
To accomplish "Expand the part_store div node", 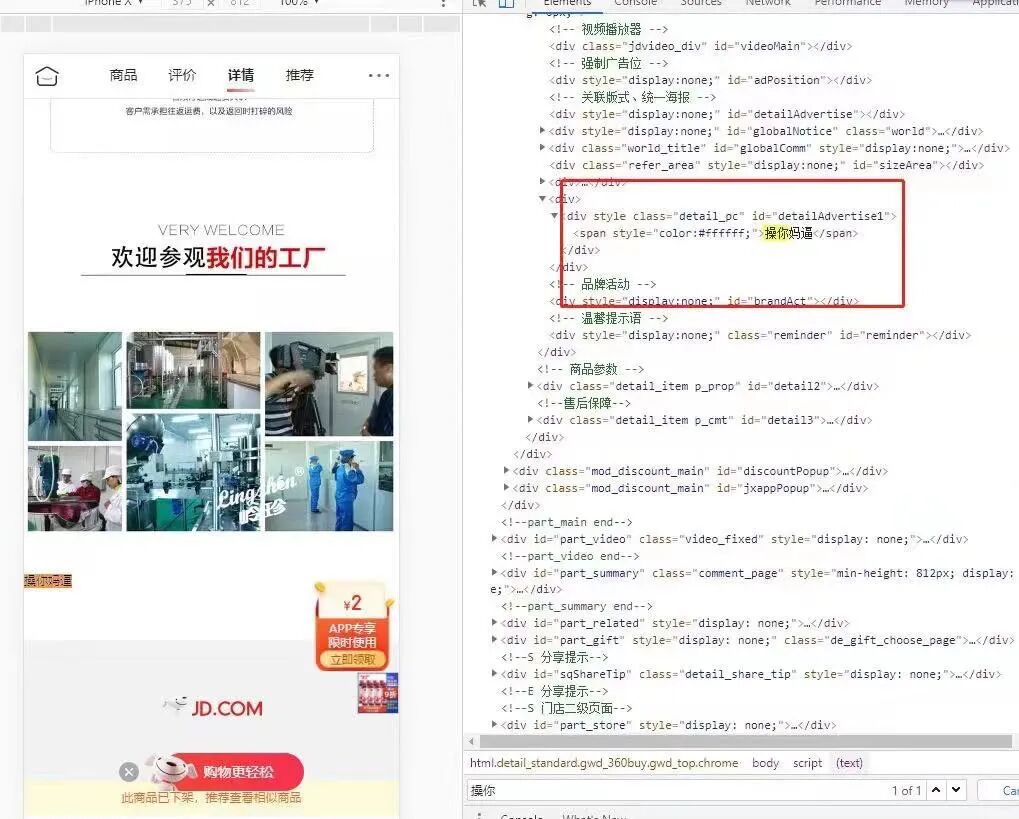I will click(495, 724).
